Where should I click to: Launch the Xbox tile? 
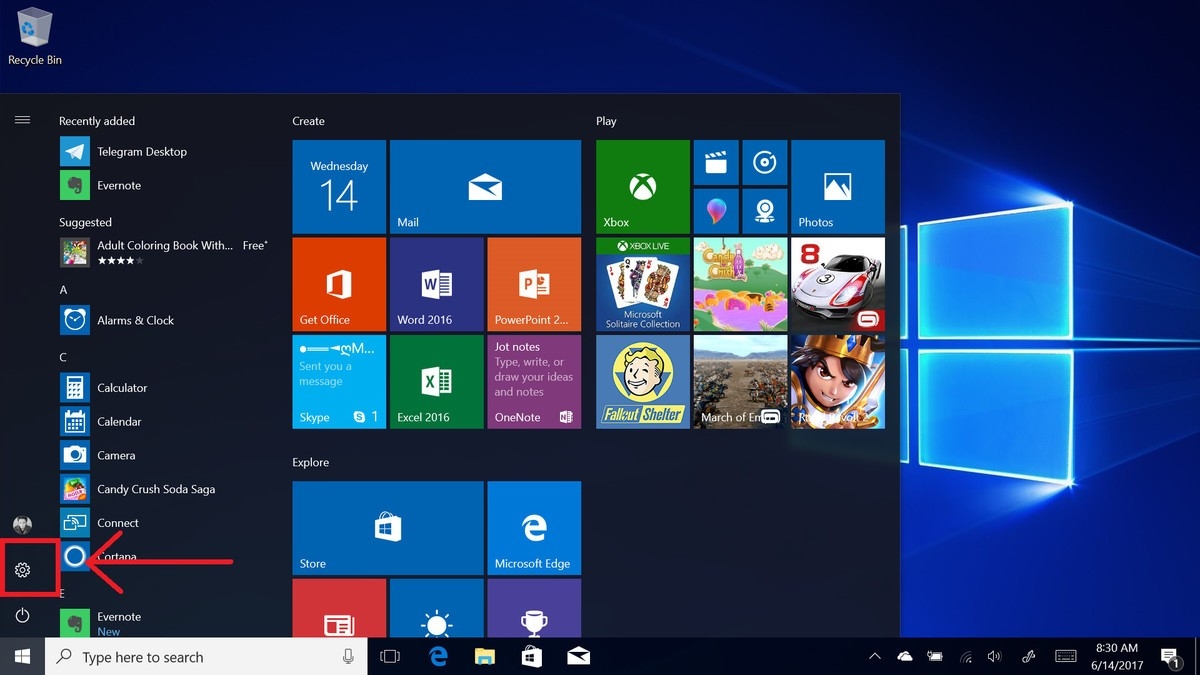(641, 186)
